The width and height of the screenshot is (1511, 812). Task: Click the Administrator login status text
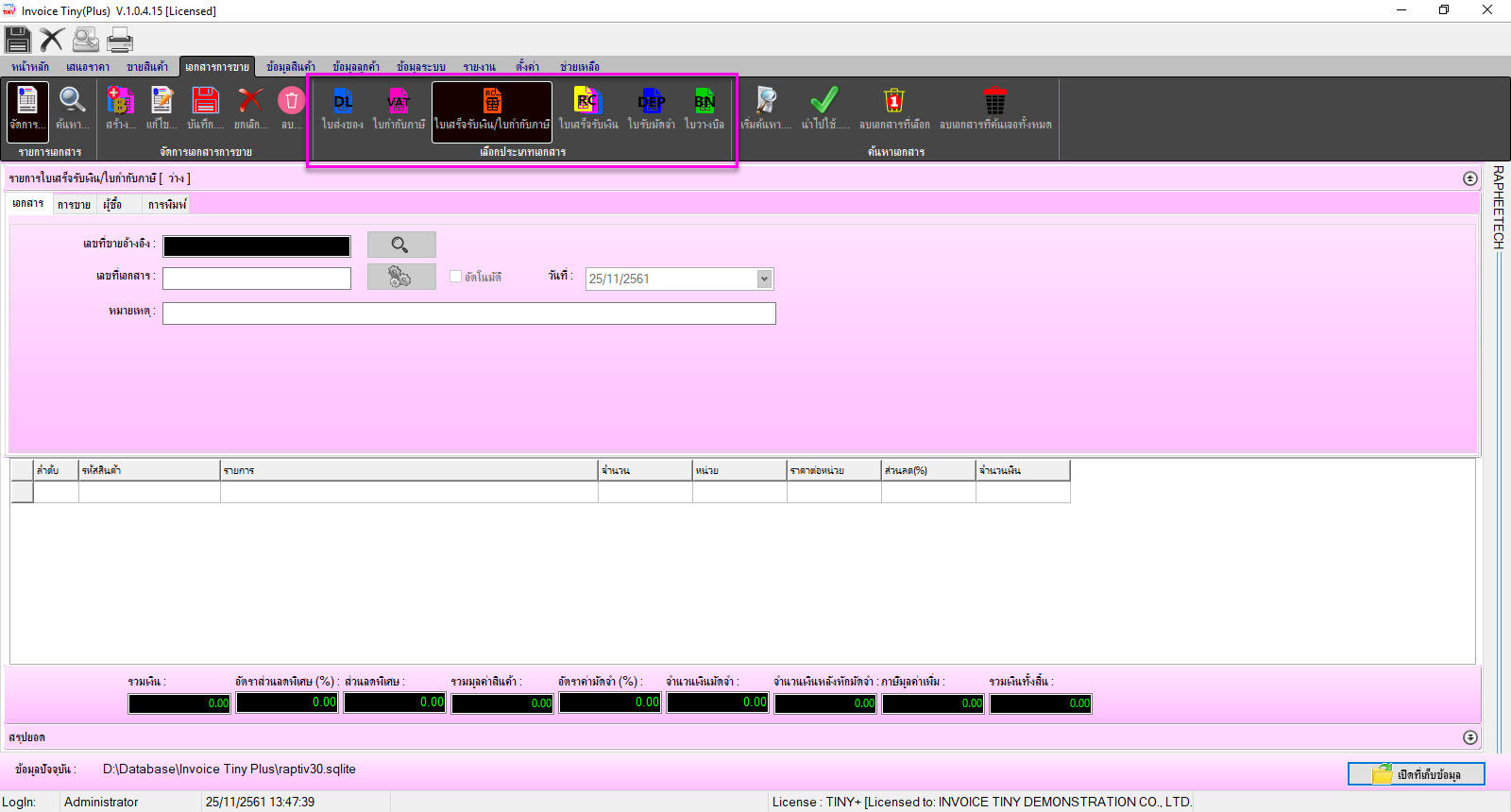point(101,802)
